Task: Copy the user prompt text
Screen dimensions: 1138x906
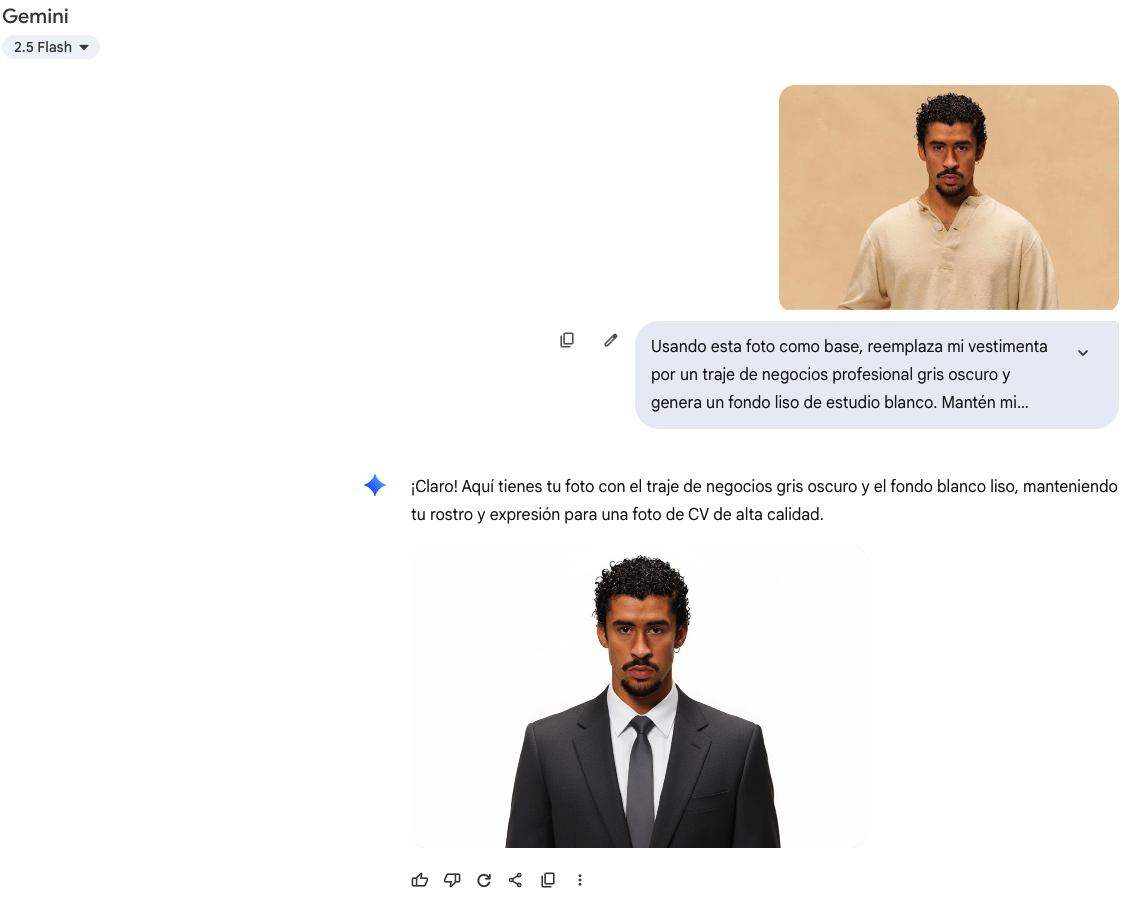Action: (x=567, y=340)
